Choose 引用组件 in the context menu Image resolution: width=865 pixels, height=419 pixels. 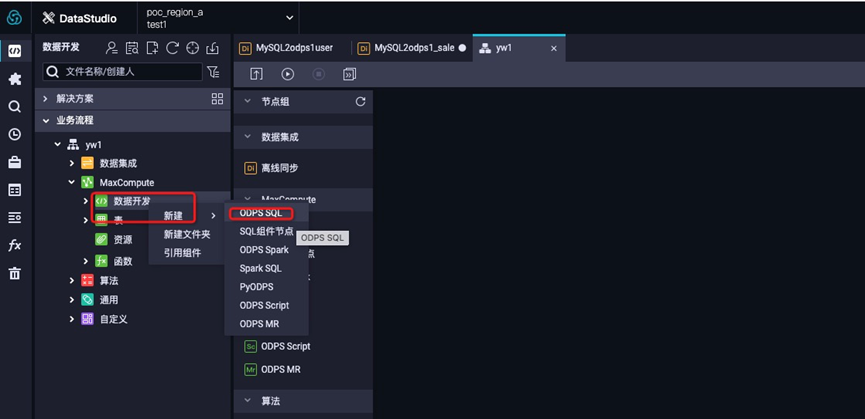[x=183, y=253]
